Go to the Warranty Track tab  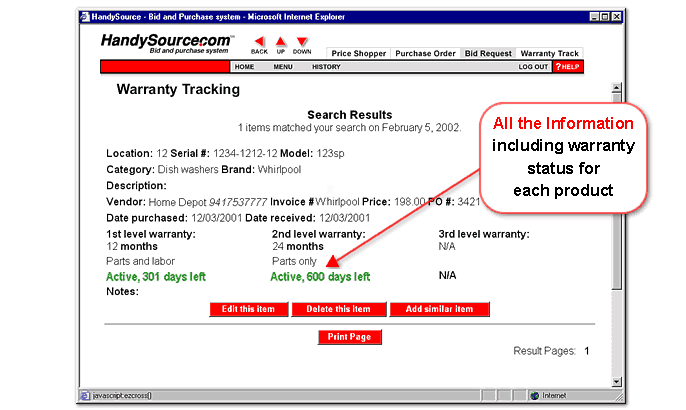549,54
